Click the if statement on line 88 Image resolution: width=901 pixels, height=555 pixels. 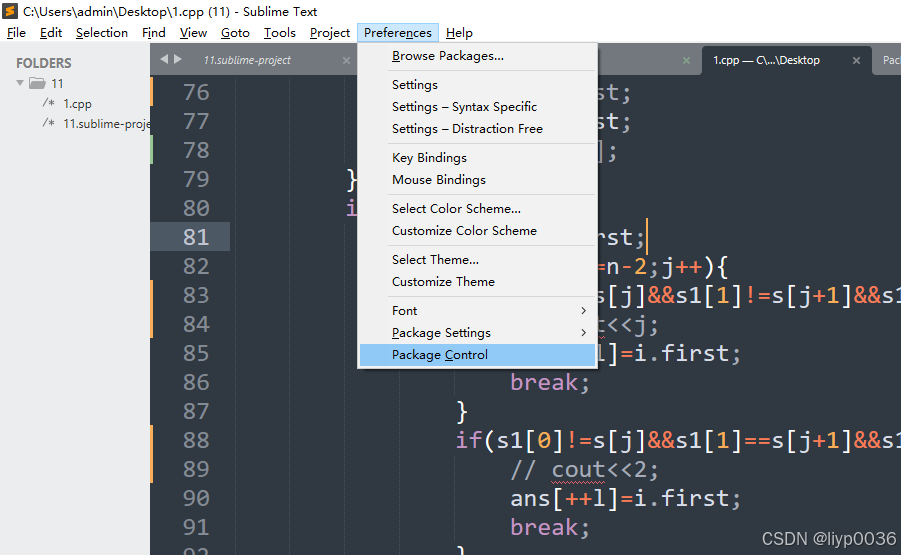678,441
